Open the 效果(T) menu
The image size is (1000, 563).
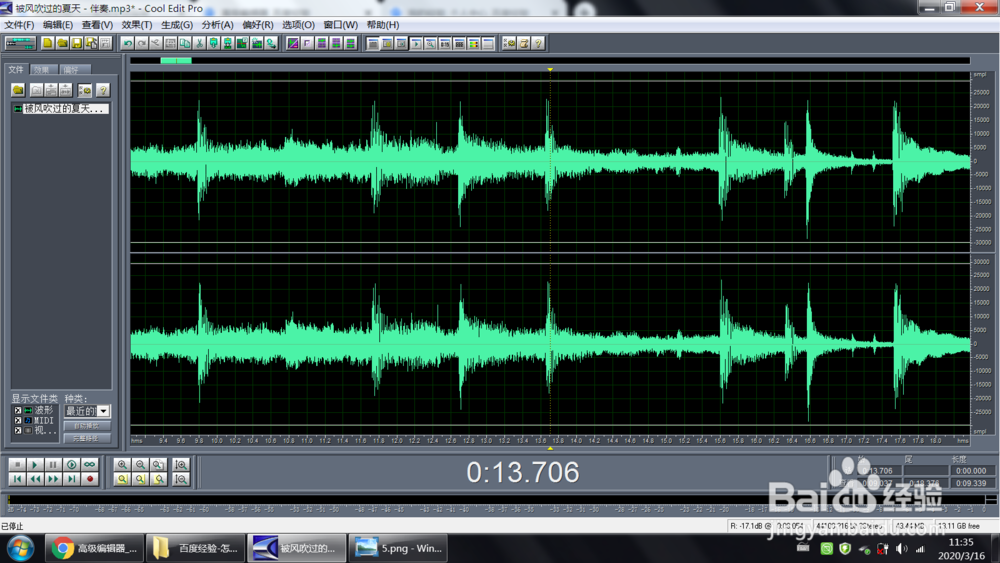tap(136, 24)
